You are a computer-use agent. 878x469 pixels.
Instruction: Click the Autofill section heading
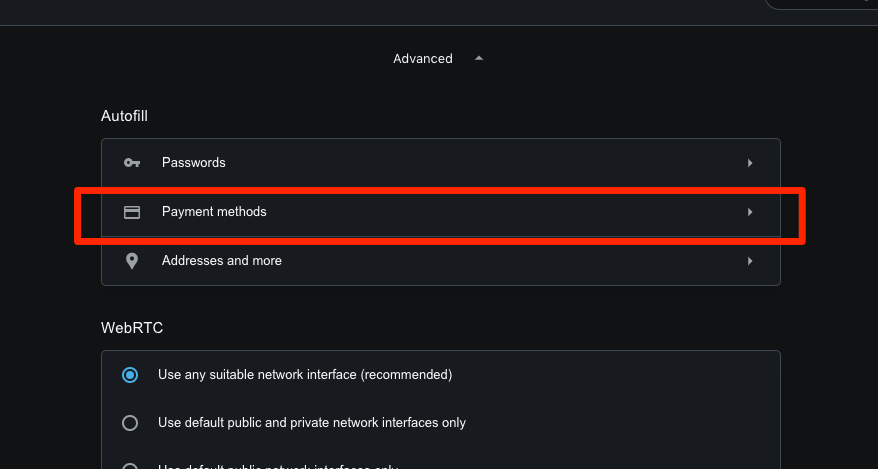[124, 116]
